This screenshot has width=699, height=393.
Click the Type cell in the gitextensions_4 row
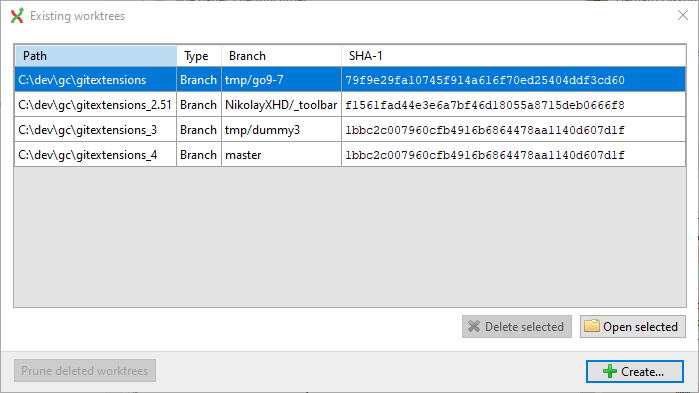(x=199, y=155)
